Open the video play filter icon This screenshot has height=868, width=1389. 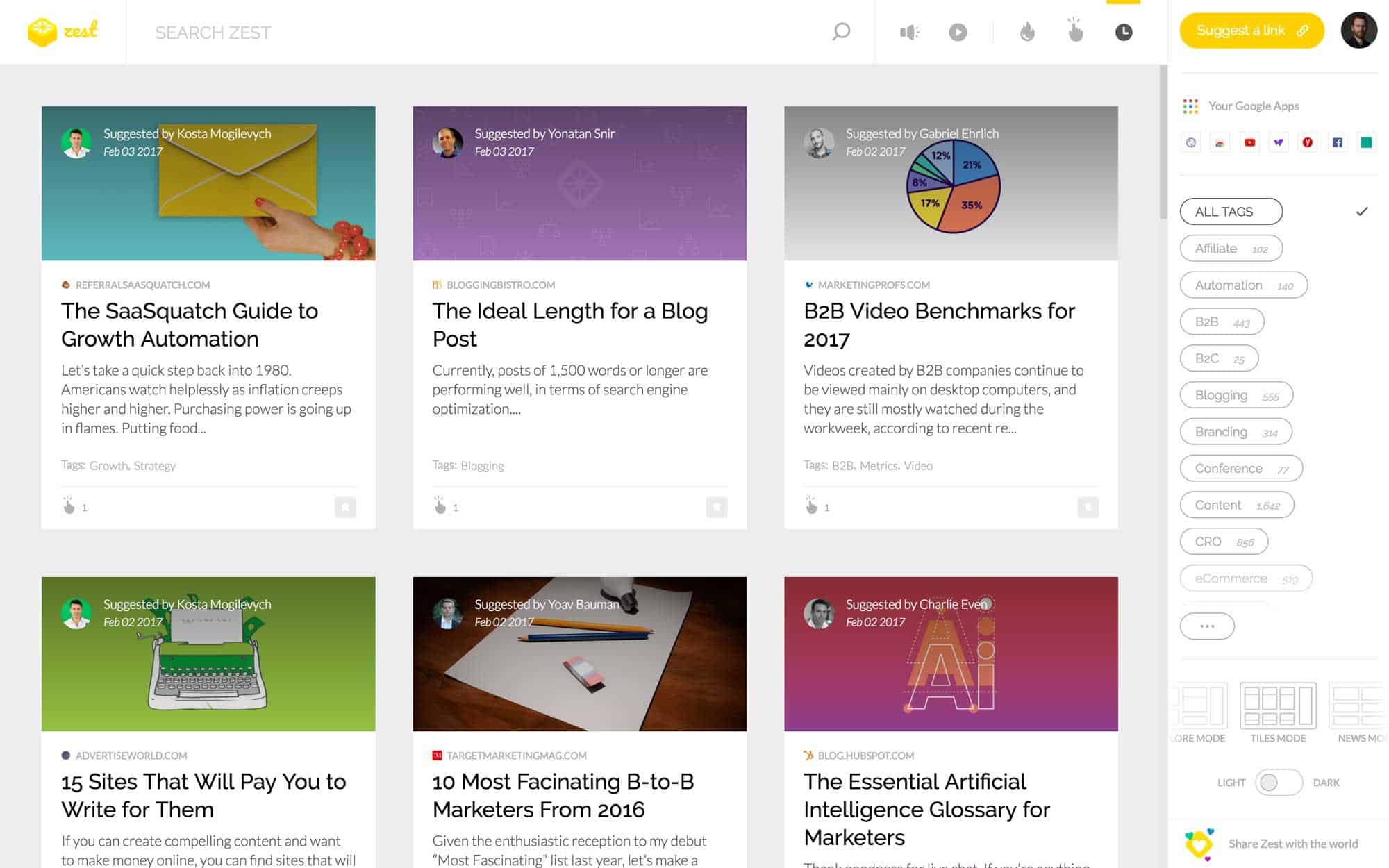(958, 32)
